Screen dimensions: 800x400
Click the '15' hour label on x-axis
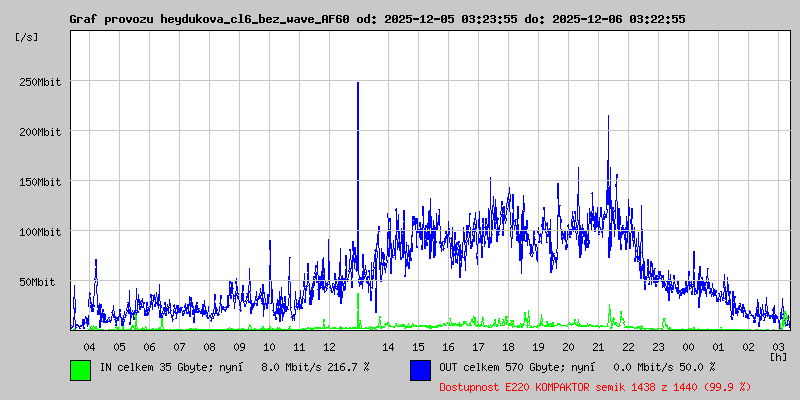(x=418, y=347)
